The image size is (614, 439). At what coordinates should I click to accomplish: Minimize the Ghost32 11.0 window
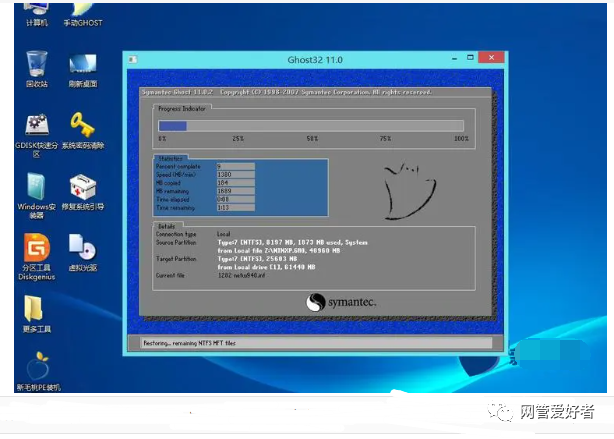pyautogui.click(x=454, y=58)
